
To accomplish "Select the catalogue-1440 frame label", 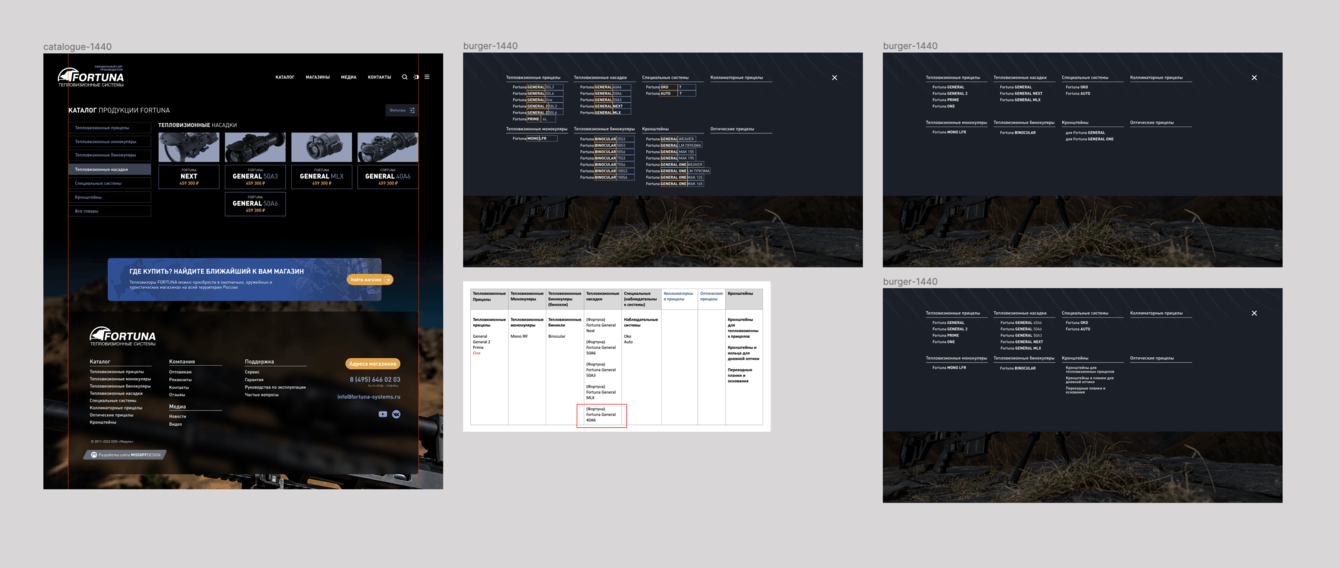I will pyautogui.click(x=78, y=47).
